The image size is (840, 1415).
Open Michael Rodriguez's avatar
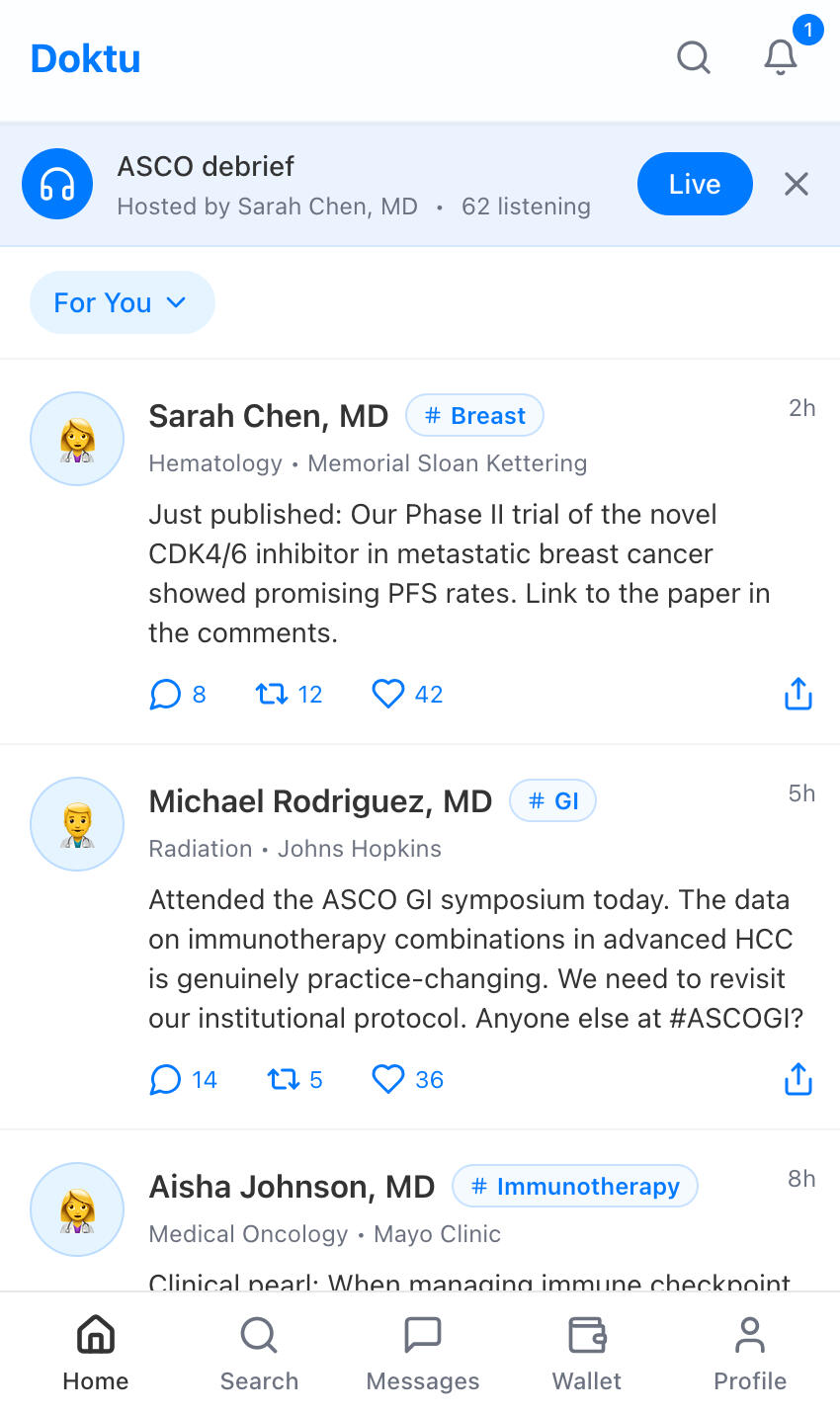[x=77, y=824]
